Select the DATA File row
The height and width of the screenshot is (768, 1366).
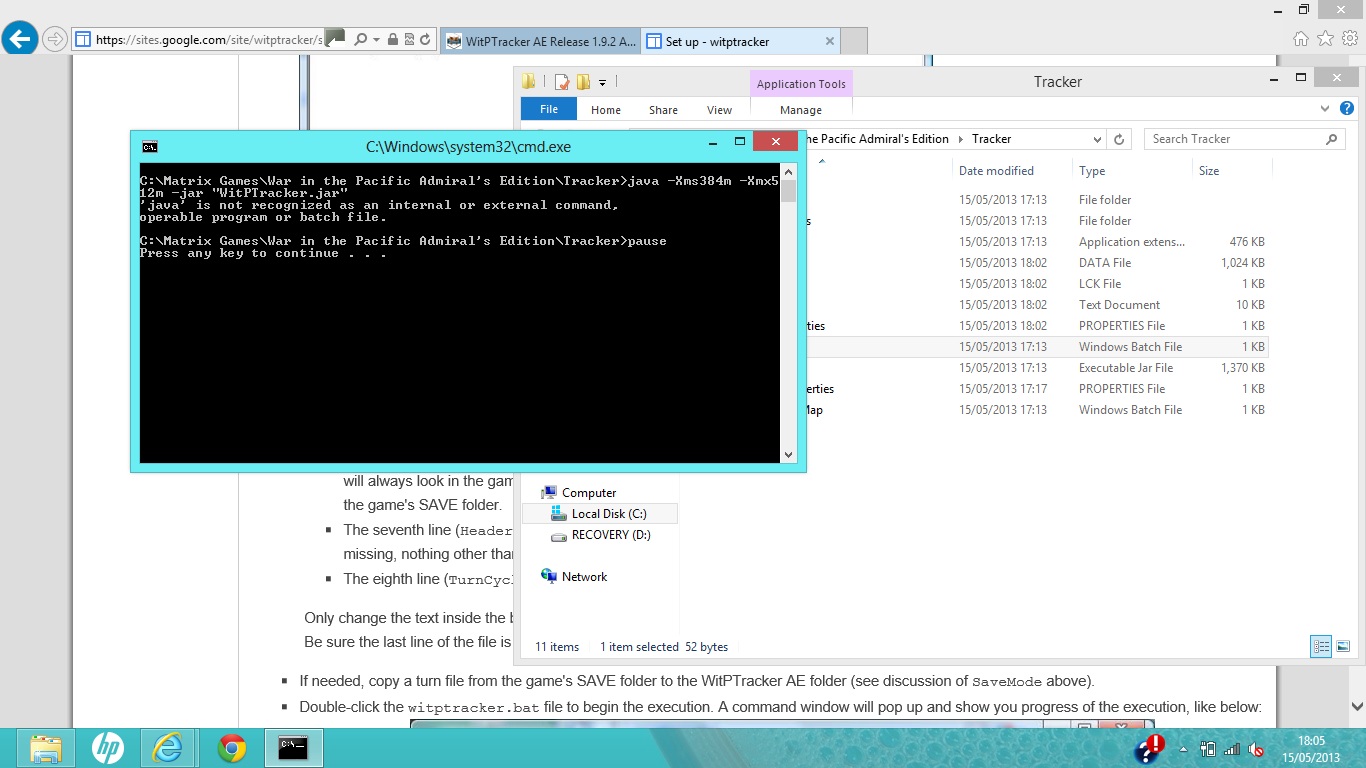point(1036,263)
